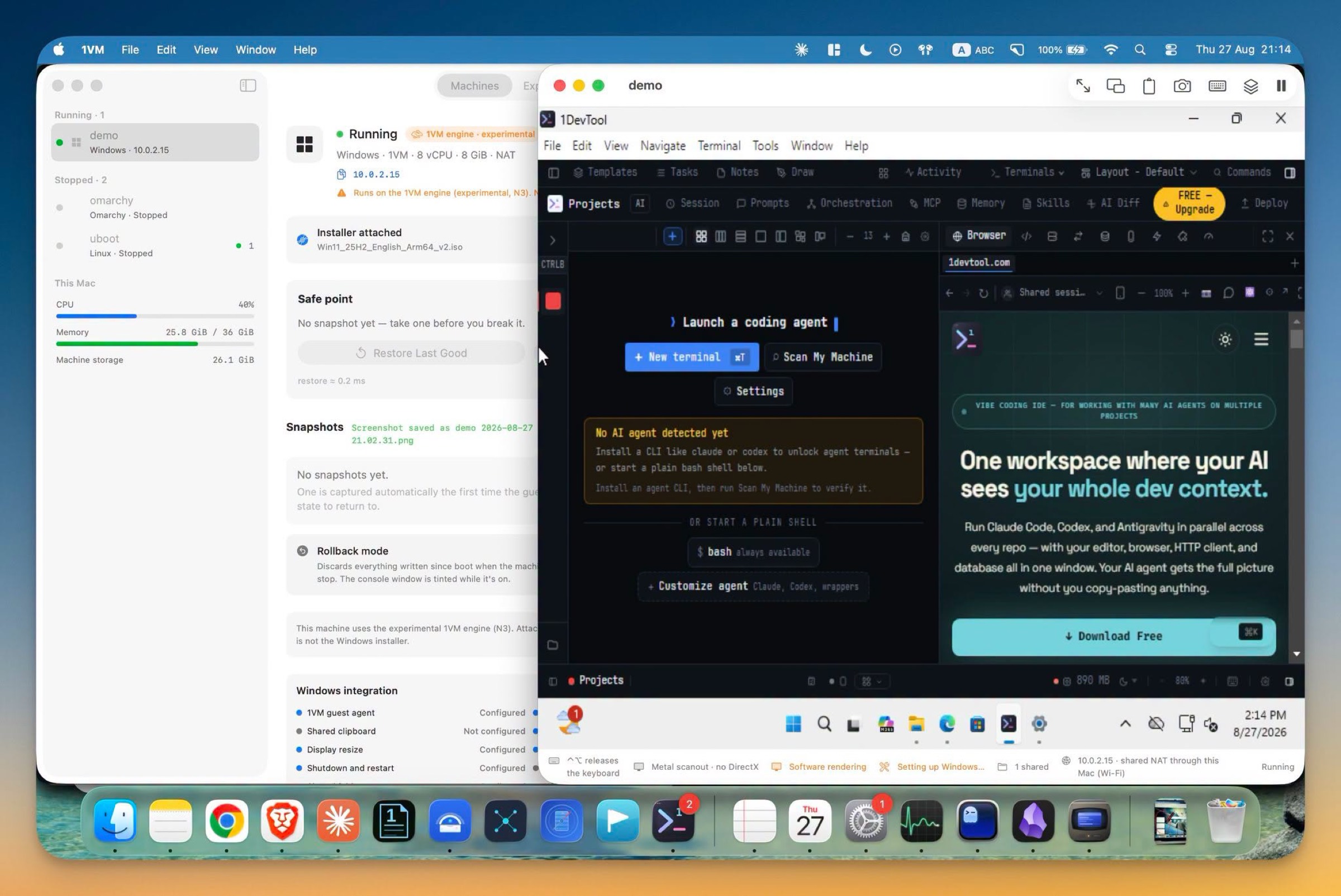The height and width of the screenshot is (896, 1341).
Task: Click the Windows taskbar search icon
Action: pyautogui.click(x=824, y=724)
